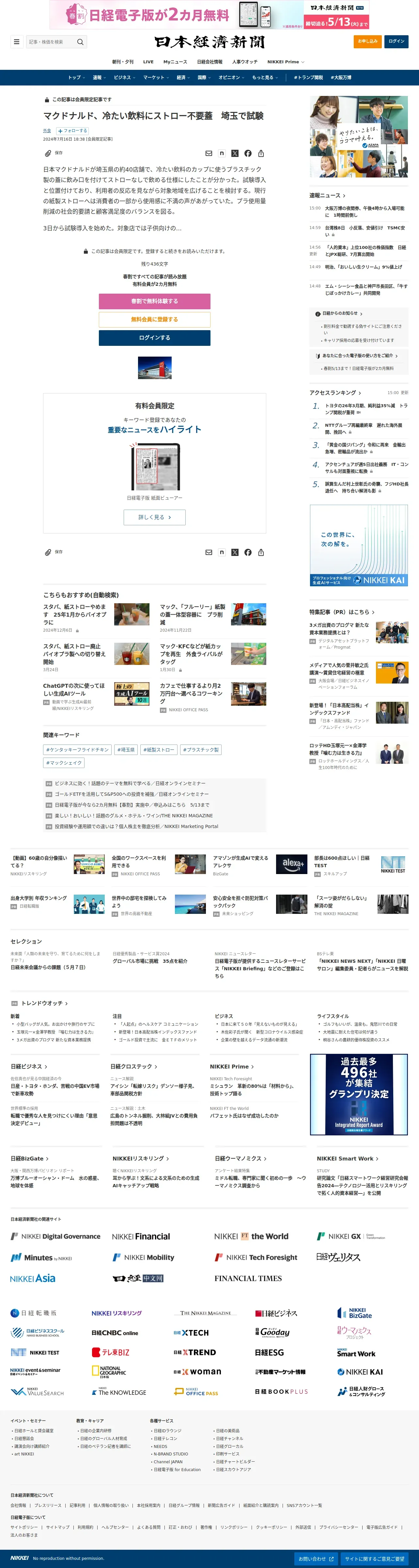419x1568 pixels.
Task: Click ログインする button
Action: (155, 338)
